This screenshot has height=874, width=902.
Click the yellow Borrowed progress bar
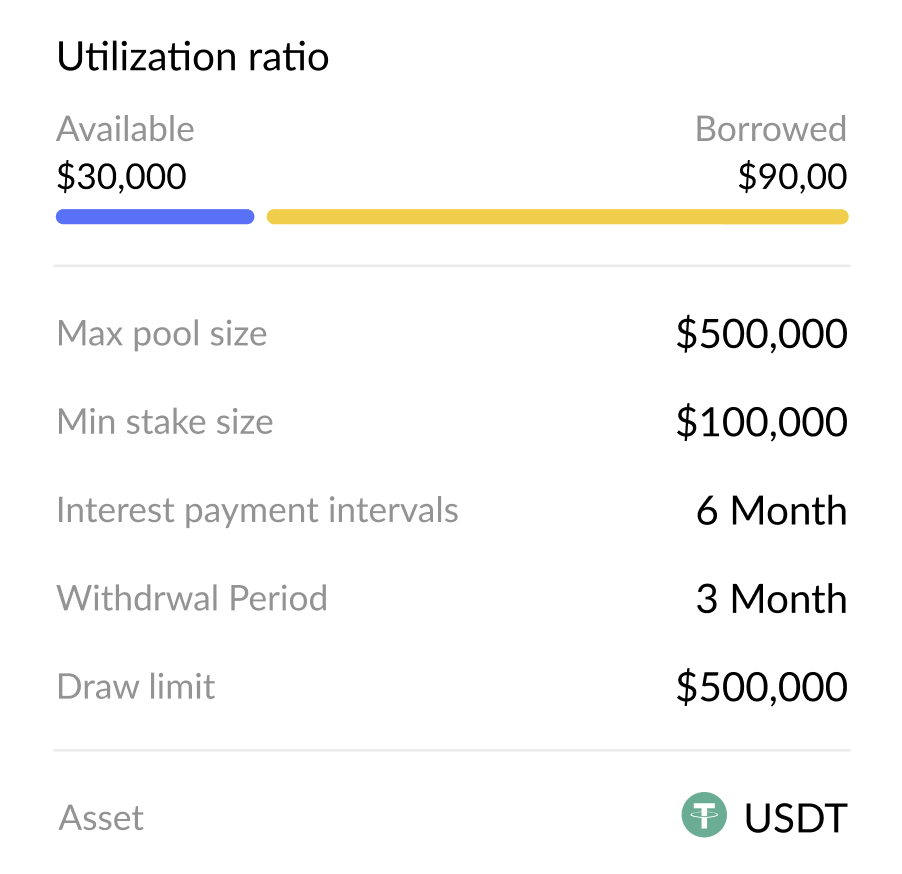pyautogui.click(x=557, y=217)
